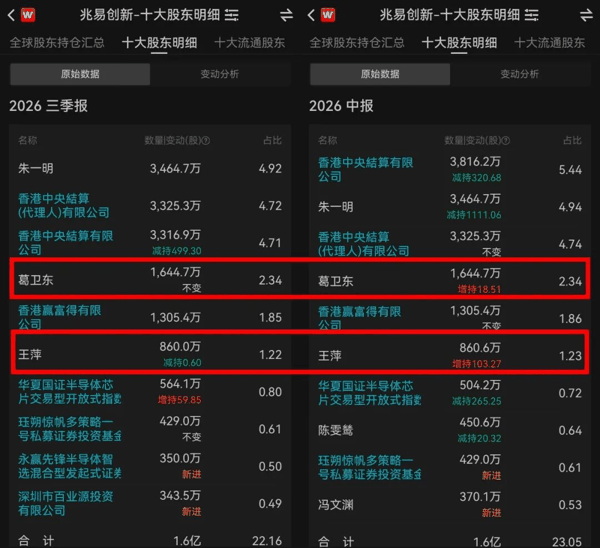
Task: Tap 兆易创新-十大股东明细 title in right panel
Action: coord(450,15)
